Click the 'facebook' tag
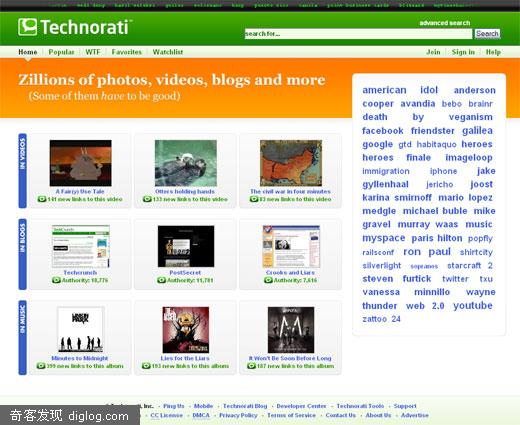This screenshot has width=520, height=425. click(x=383, y=131)
